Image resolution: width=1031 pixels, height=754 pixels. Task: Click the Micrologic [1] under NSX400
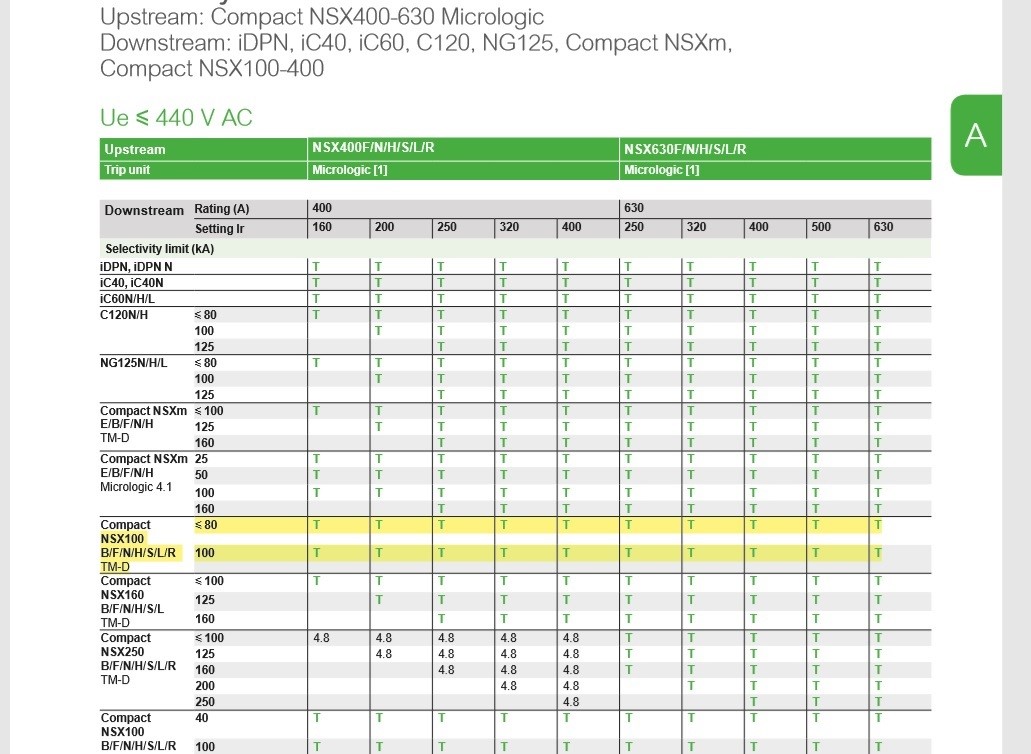[x=350, y=170]
